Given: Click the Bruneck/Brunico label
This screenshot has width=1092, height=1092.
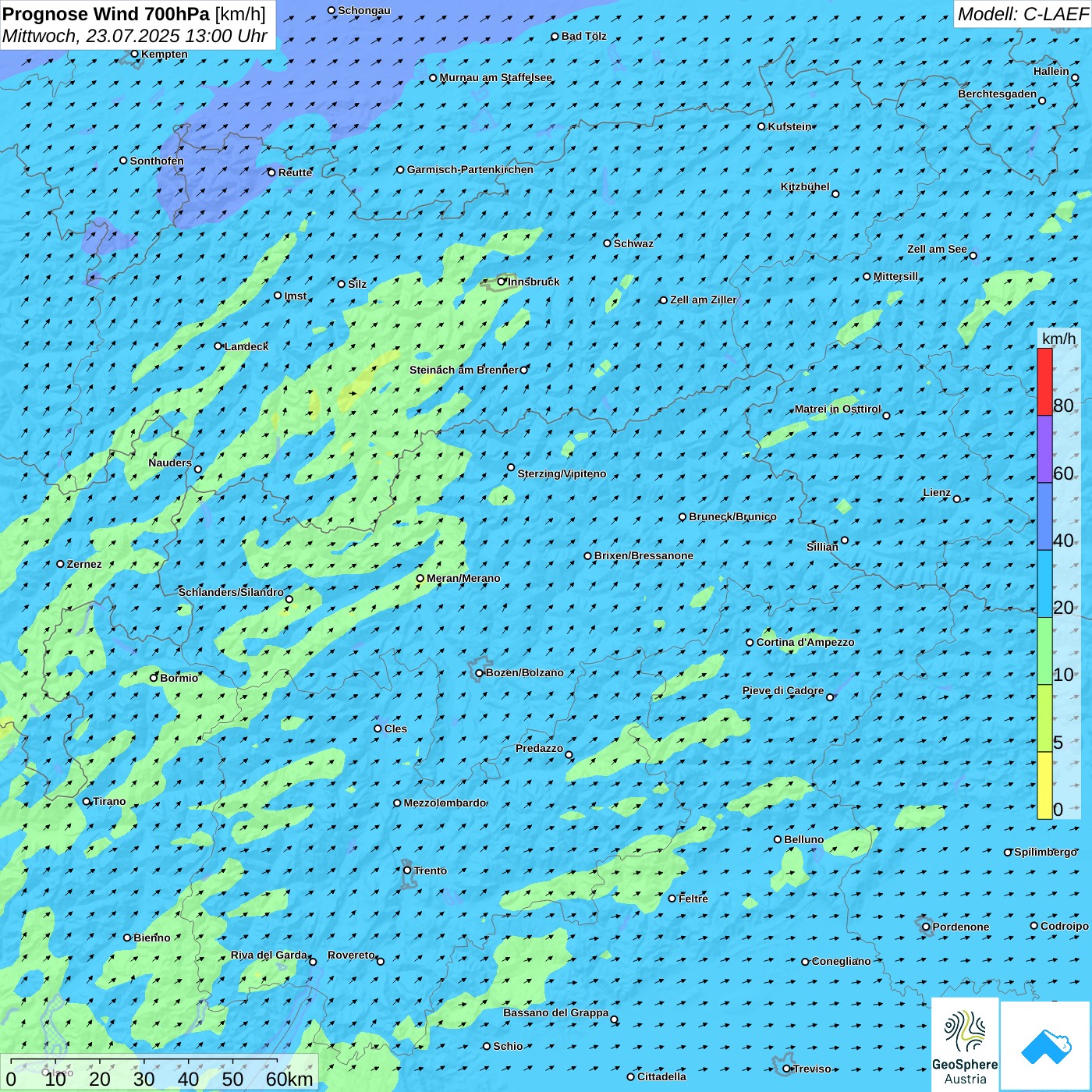Looking at the screenshot, I should pos(732,516).
